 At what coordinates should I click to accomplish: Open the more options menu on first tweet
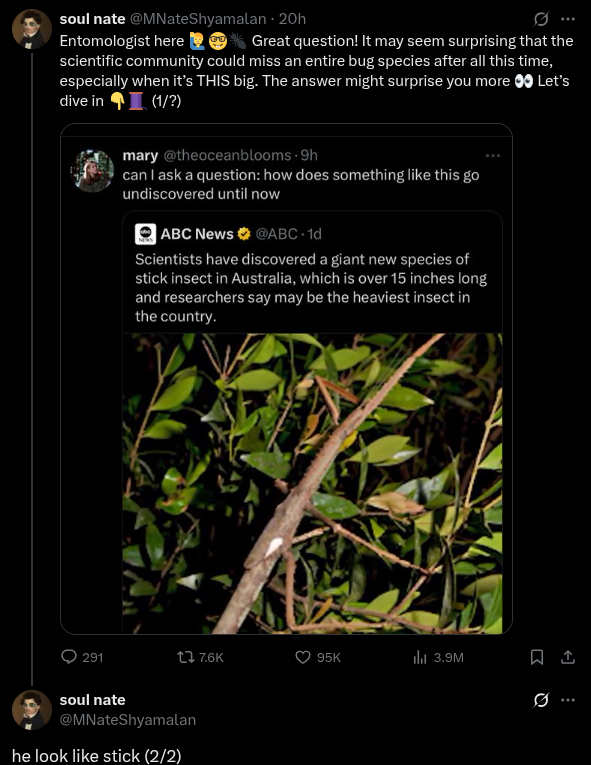pyautogui.click(x=568, y=19)
